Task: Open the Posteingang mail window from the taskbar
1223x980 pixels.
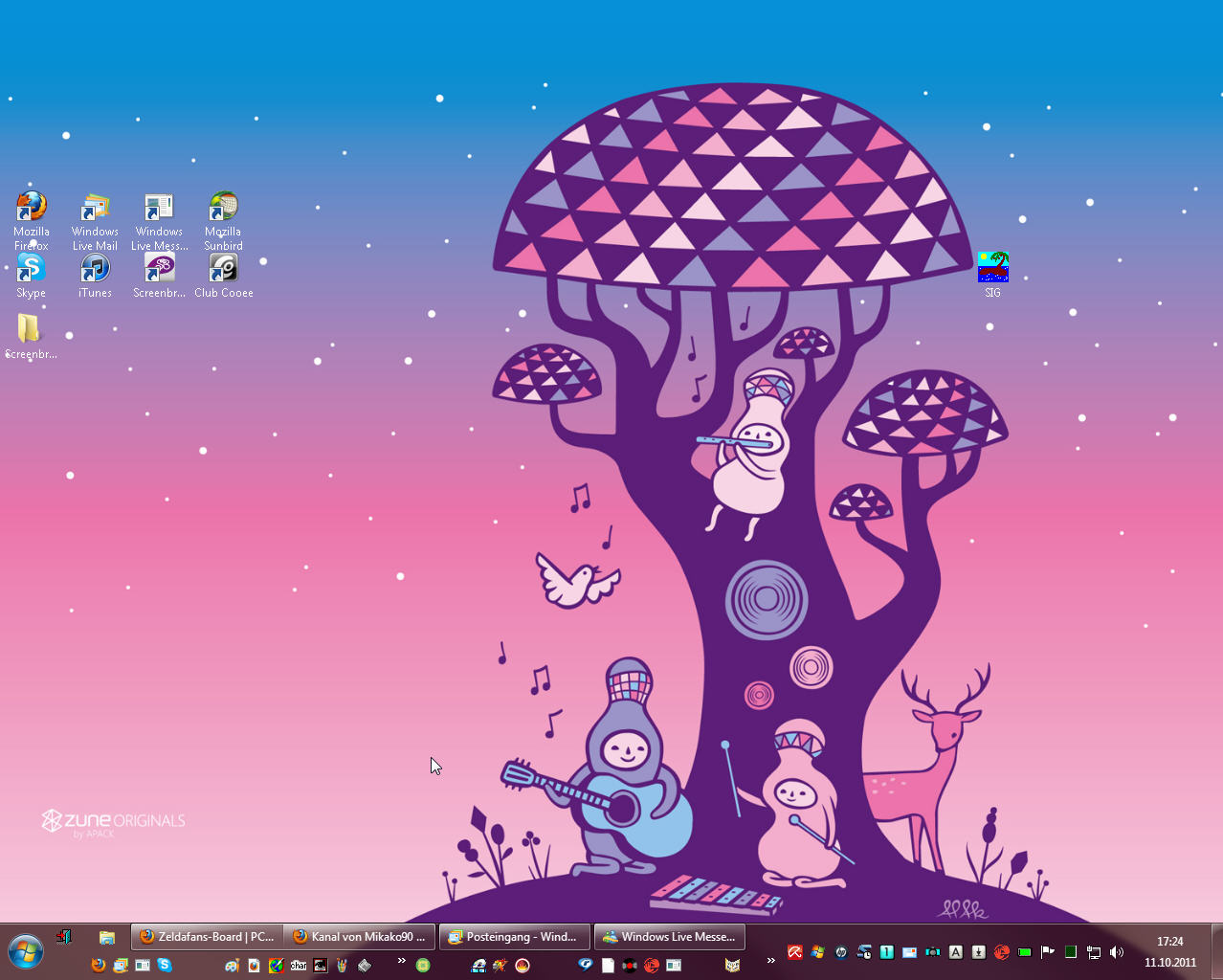Action: click(514, 937)
